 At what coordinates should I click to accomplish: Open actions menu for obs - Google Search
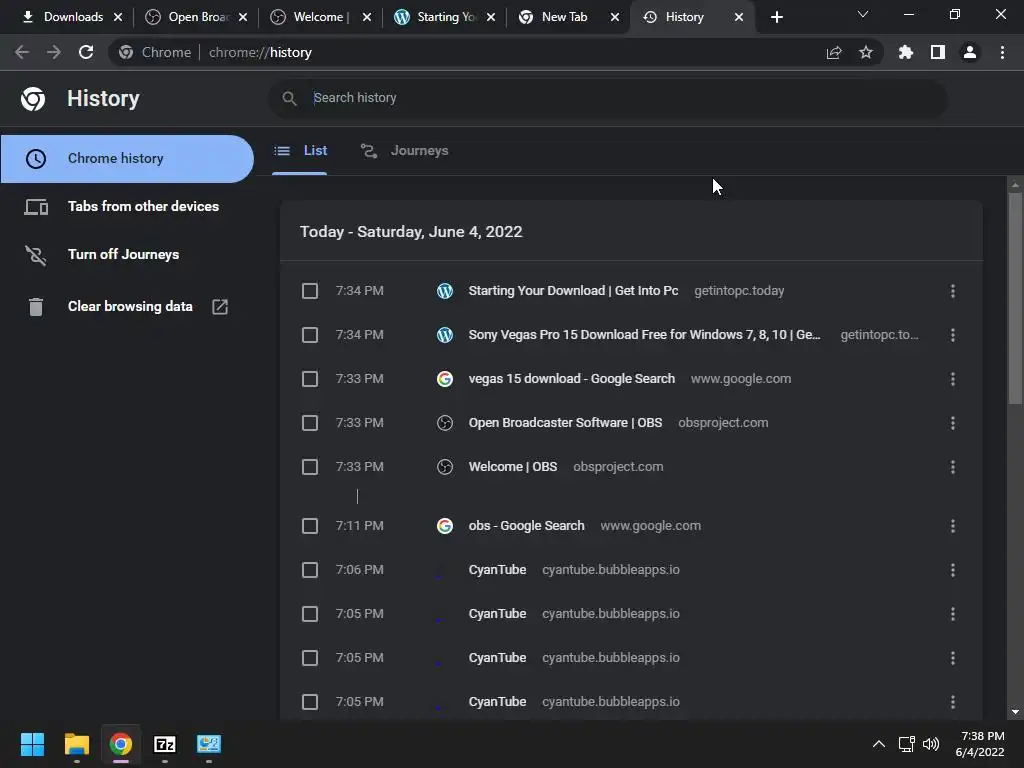pyautogui.click(x=953, y=526)
